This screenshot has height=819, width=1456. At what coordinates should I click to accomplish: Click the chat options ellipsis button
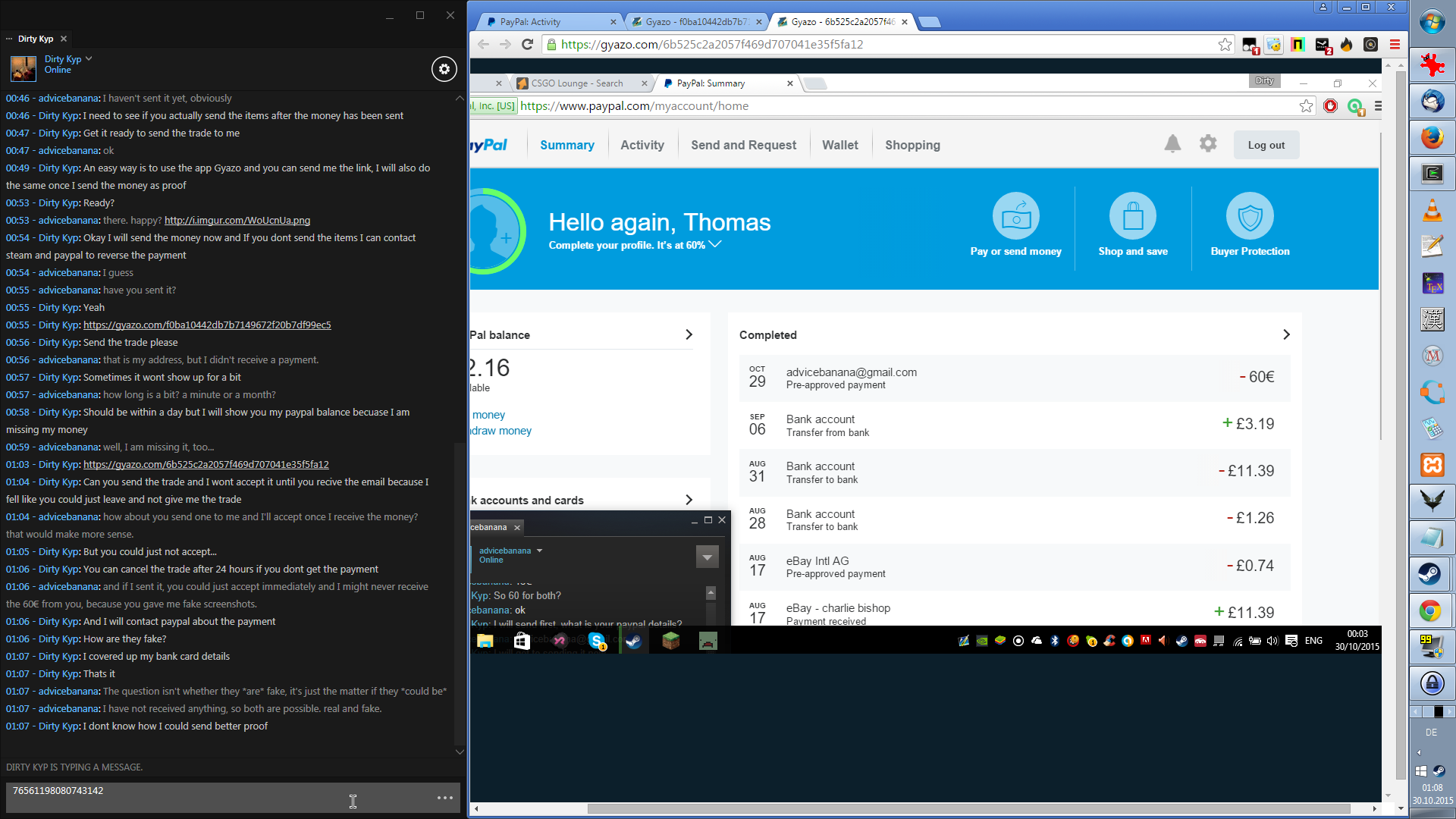pos(445,798)
